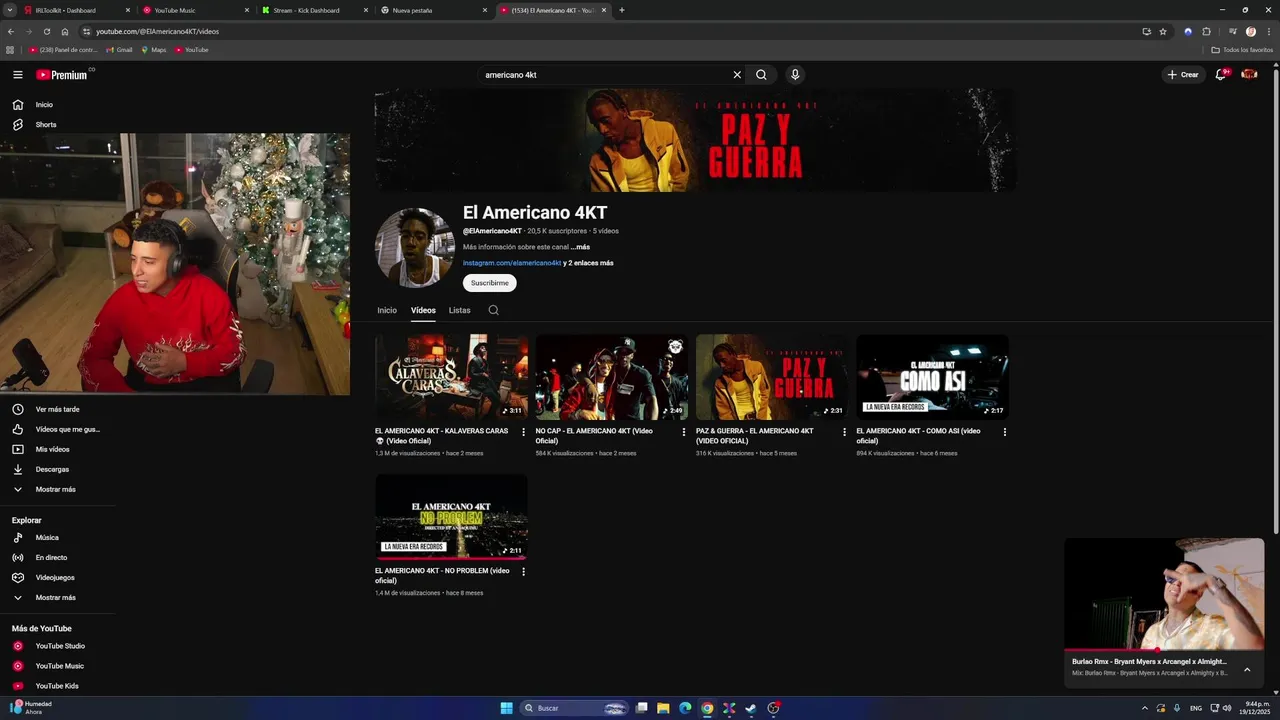Open YouTube Music from the sidebar
This screenshot has height=720, width=1280.
58,666
